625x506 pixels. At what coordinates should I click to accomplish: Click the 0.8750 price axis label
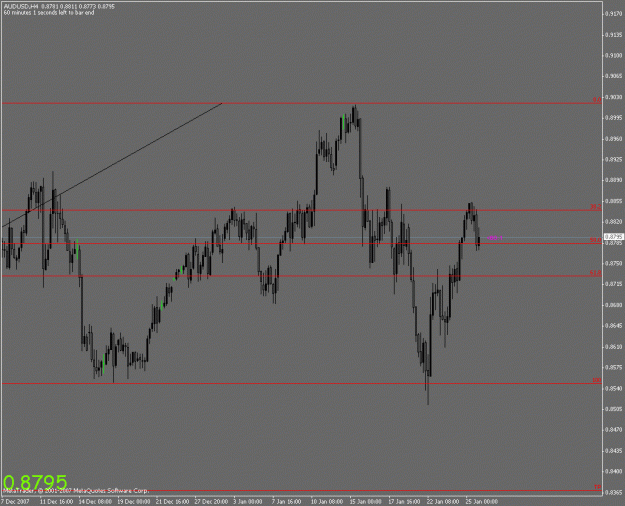click(x=614, y=263)
